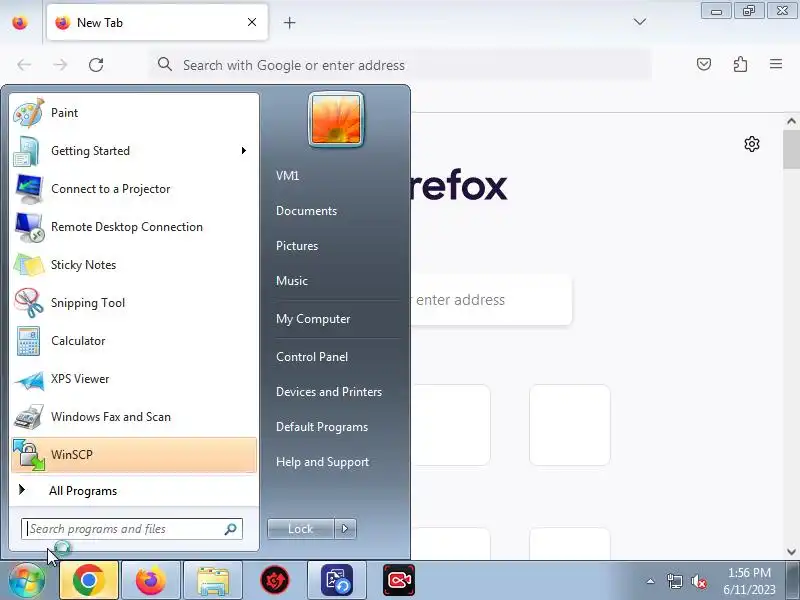Launch Connect to a Projector
The height and width of the screenshot is (600, 800).
click(134, 189)
